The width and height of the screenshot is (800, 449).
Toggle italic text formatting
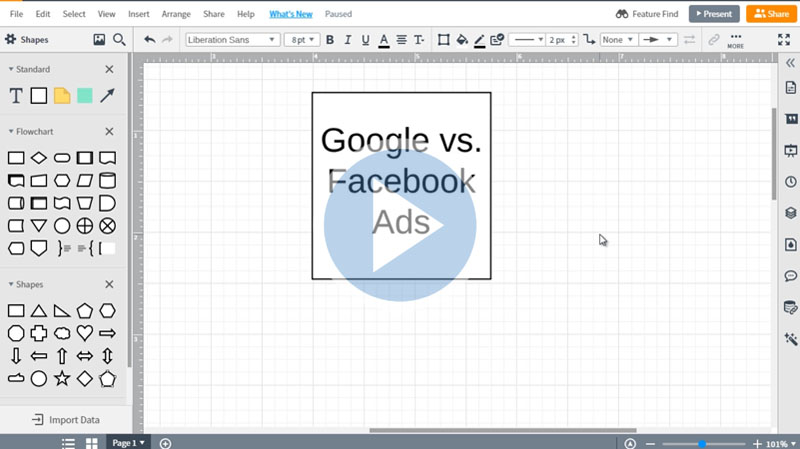click(x=347, y=40)
